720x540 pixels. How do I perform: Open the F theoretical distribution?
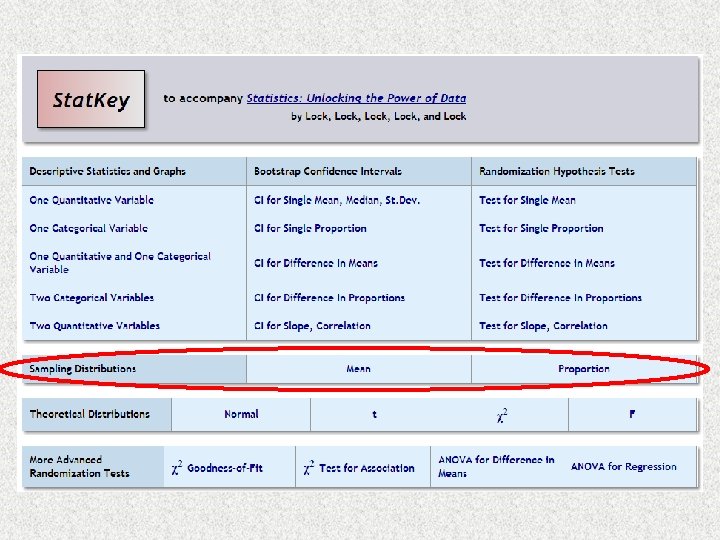[632, 414]
